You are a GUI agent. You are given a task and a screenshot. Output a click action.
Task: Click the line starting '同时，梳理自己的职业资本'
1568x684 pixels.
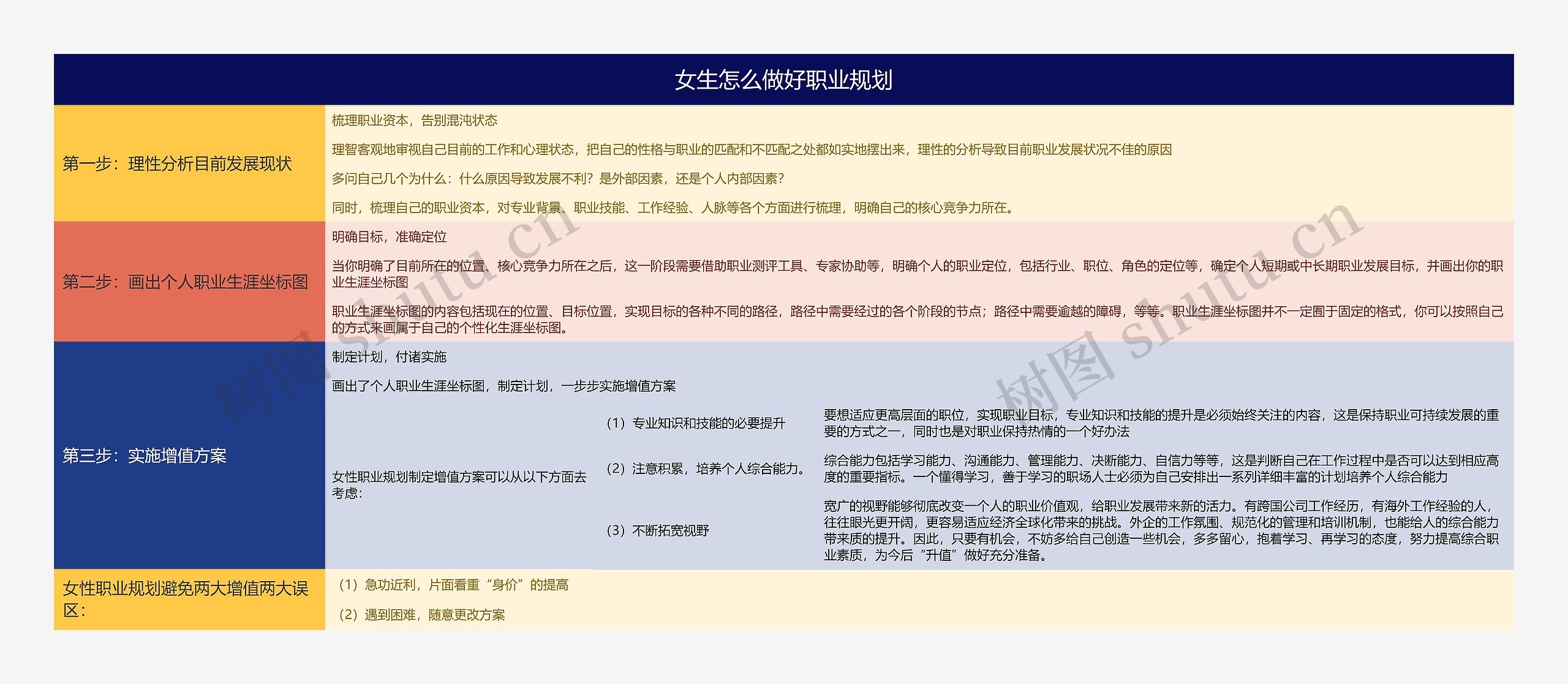tap(674, 208)
